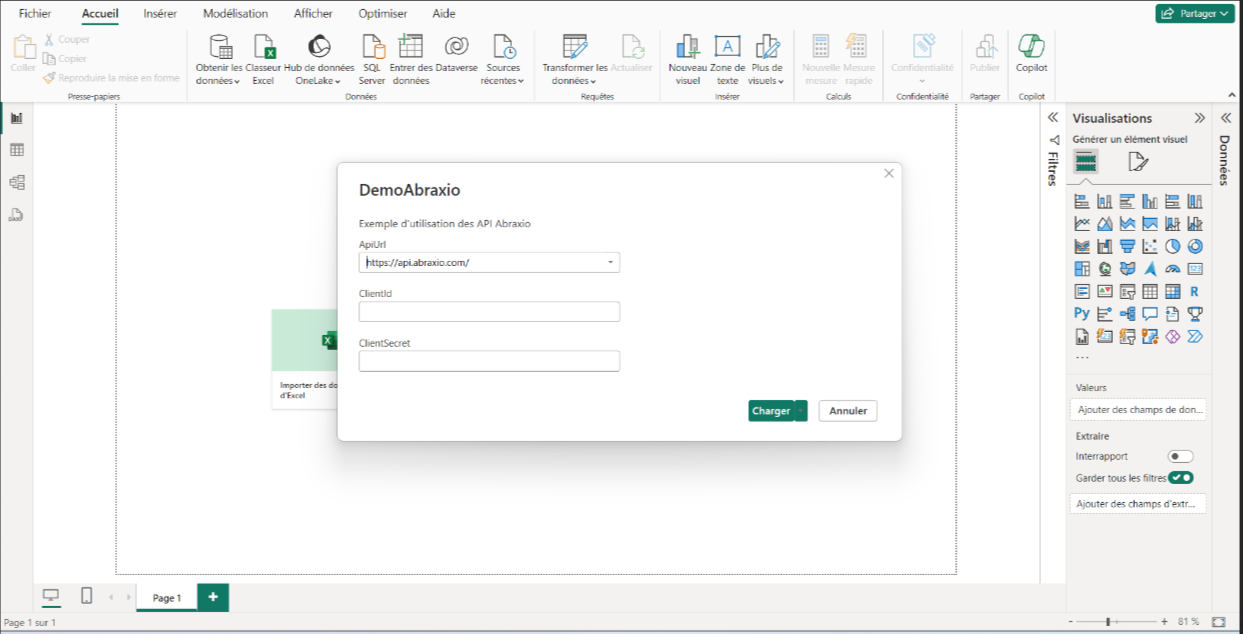Viewport: 1243px width, 634px height.
Task: Open the Partager dropdown button
Action: (x=1195, y=14)
